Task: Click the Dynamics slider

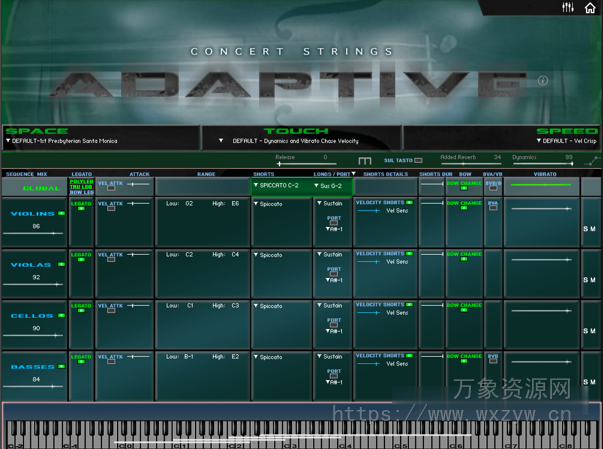Action: 543,164
